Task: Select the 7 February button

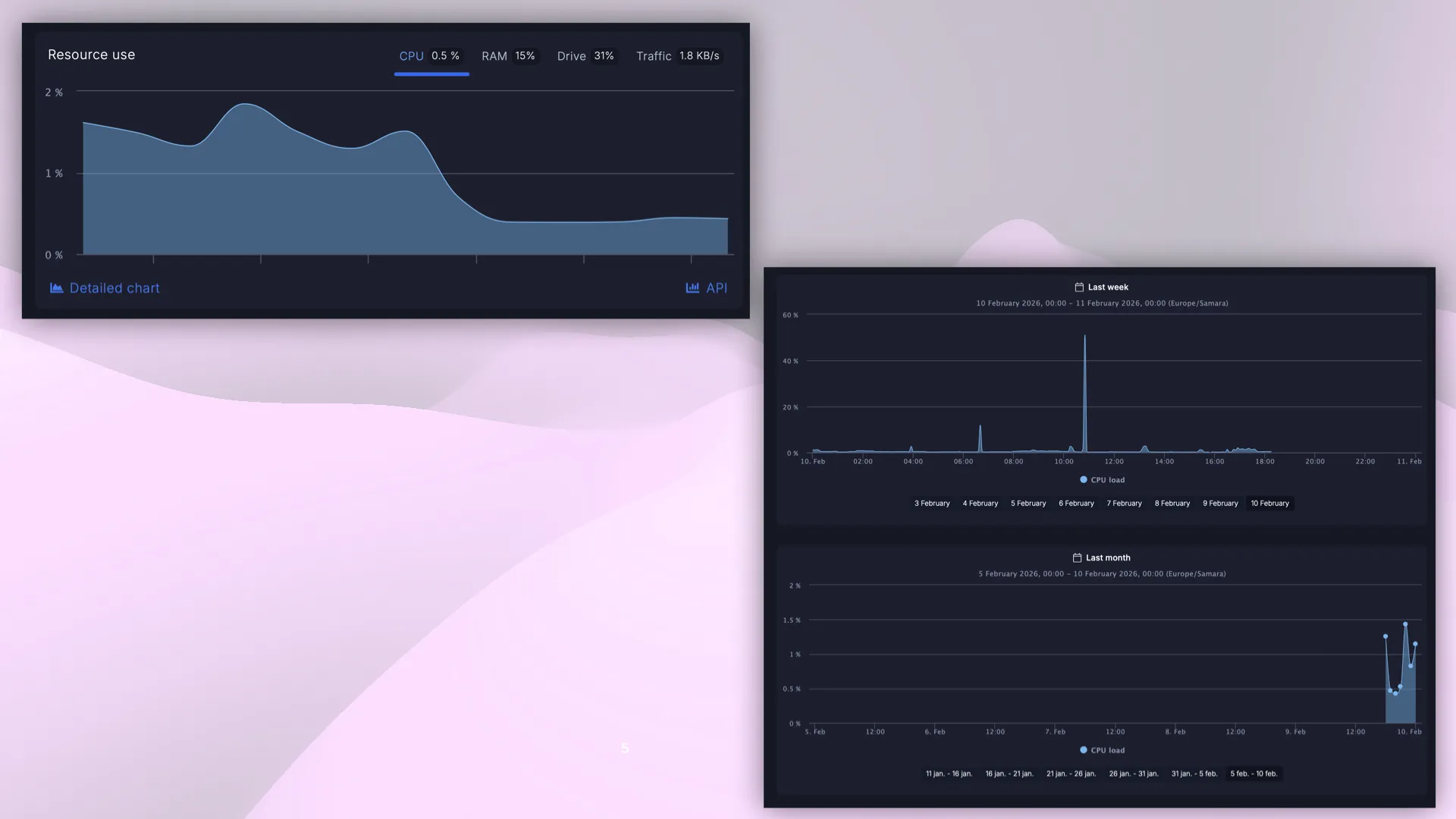Action: (1124, 503)
